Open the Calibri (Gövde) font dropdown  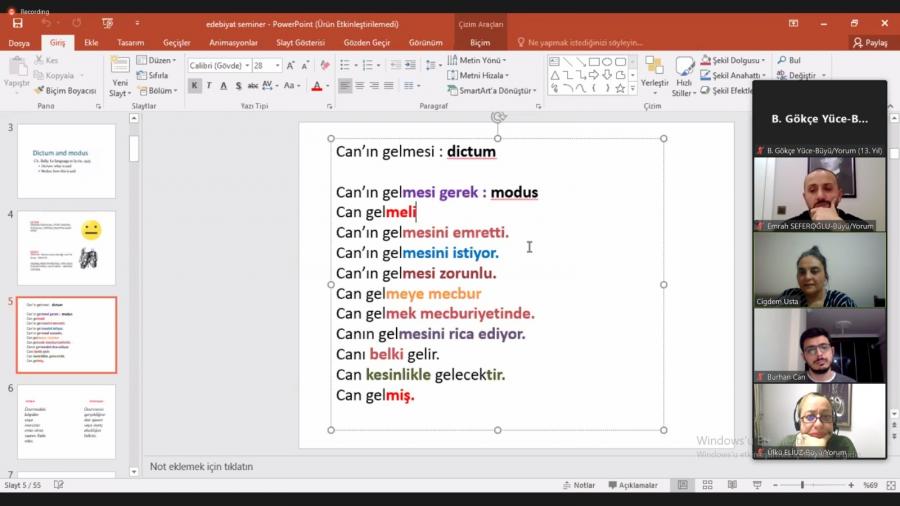(x=217, y=65)
